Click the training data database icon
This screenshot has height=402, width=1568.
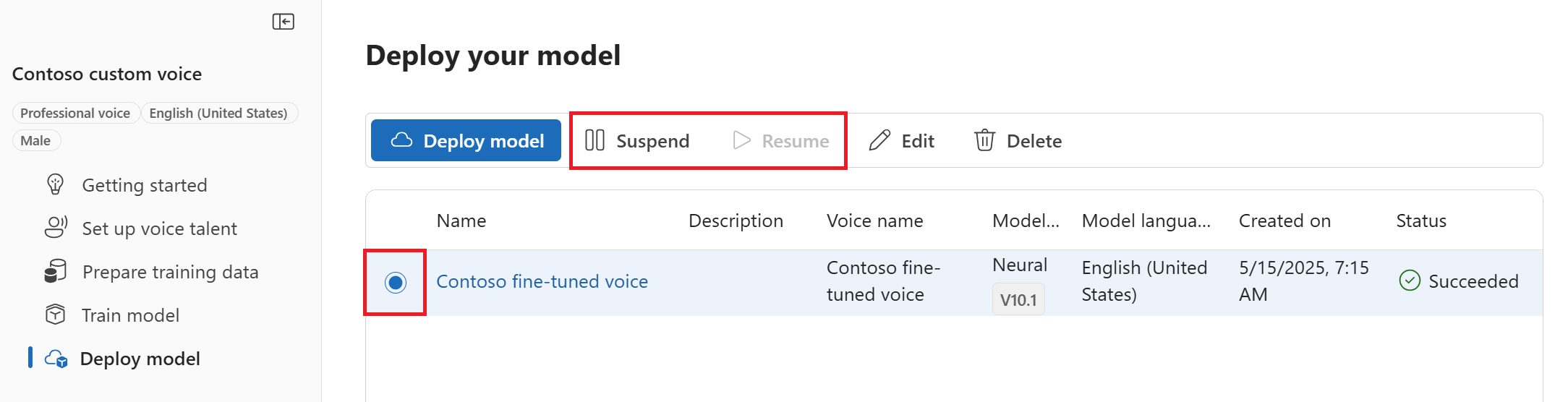pos(56,272)
